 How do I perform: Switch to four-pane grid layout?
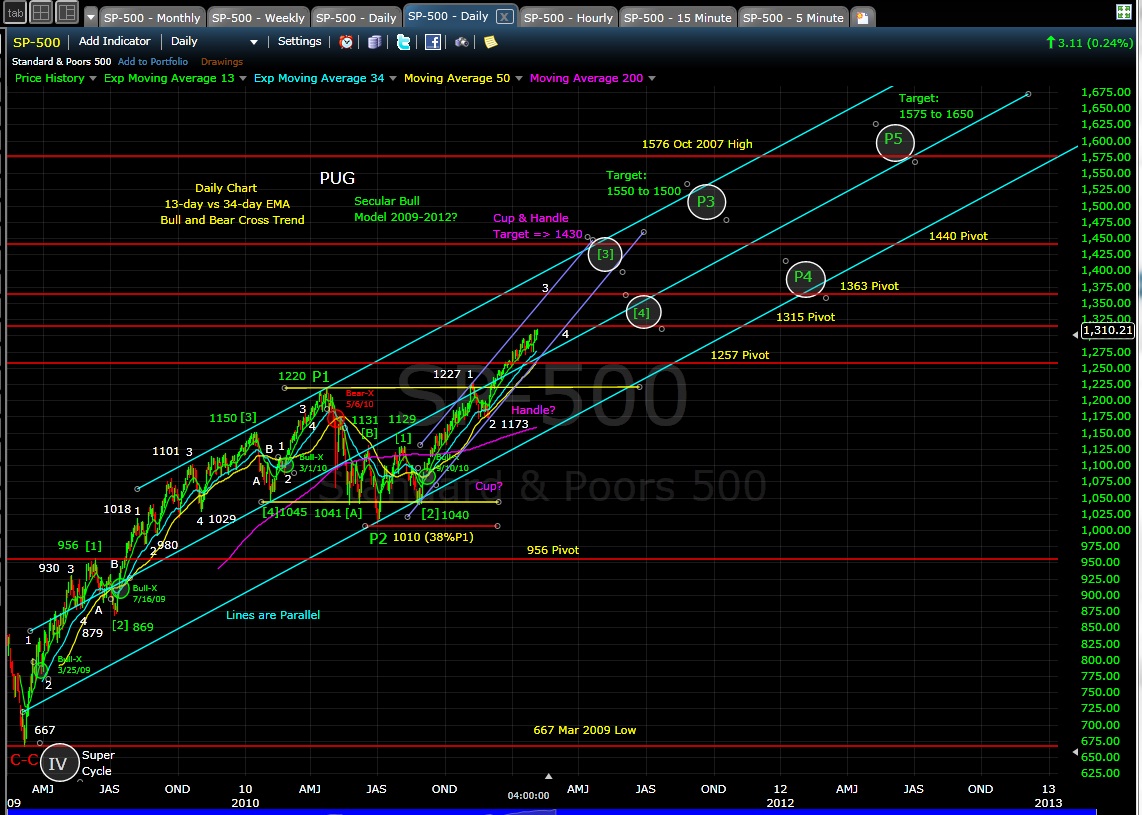tap(41, 13)
